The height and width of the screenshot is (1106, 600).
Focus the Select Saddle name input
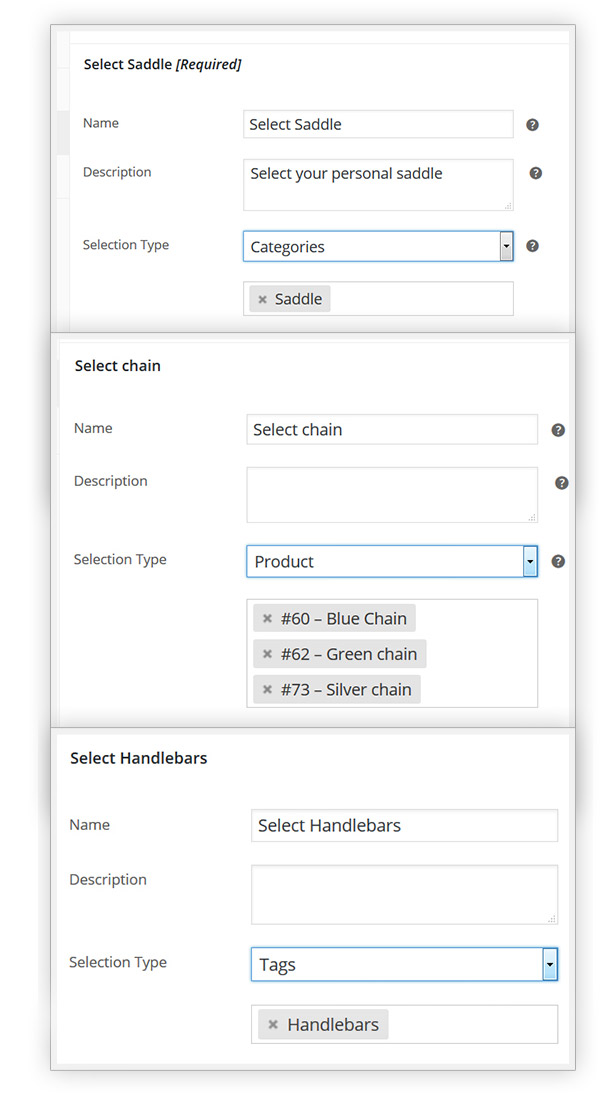377,124
